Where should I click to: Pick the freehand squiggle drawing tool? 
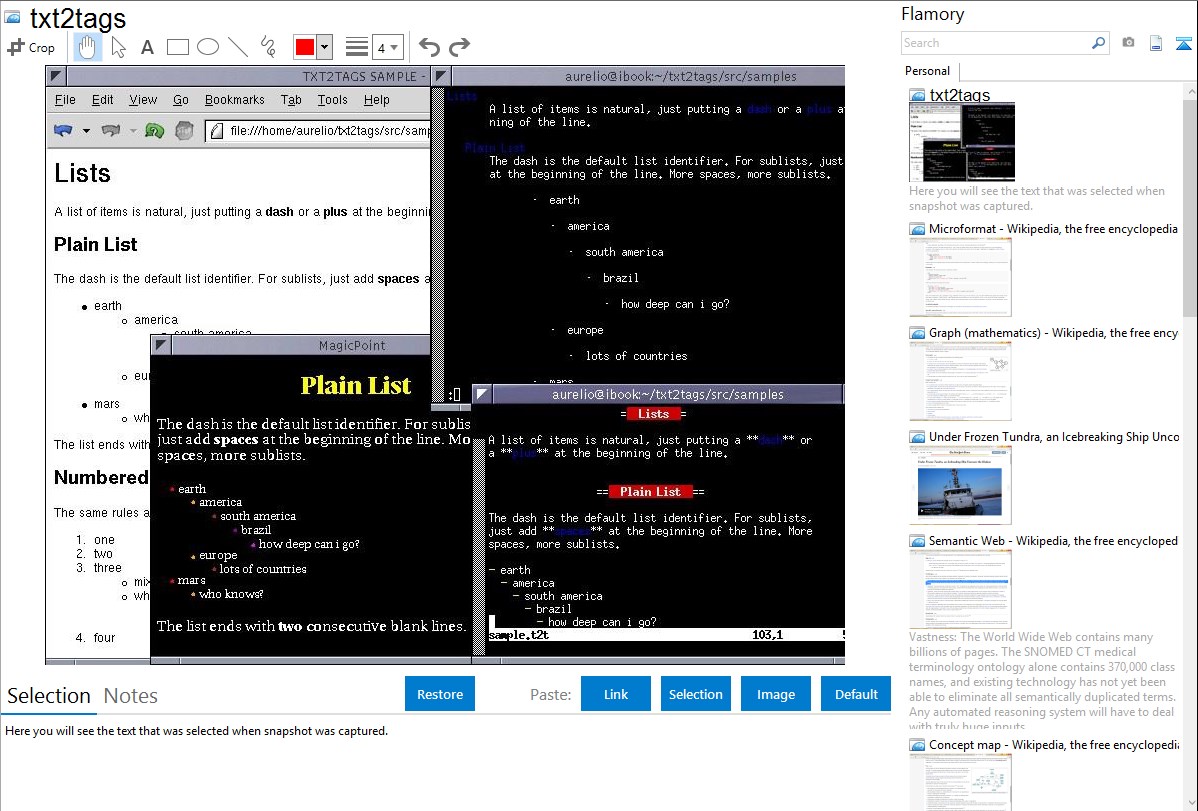pos(268,47)
